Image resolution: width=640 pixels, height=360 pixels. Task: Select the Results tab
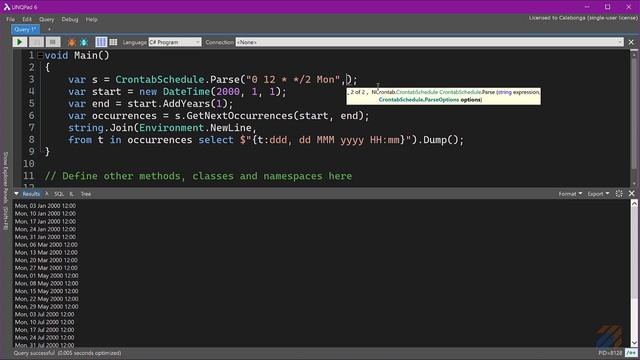tap(31, 194)
